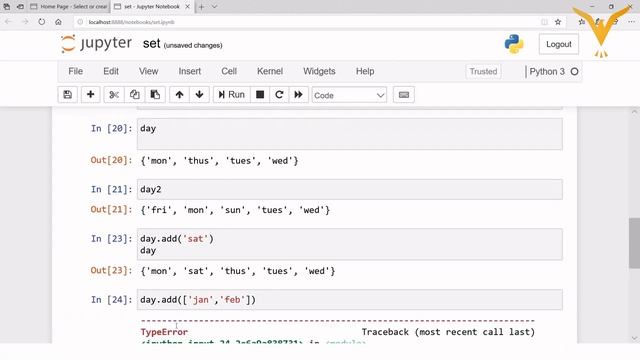The image size is (640, 360).
Task: Open the Cell menu
Action: (x=229, y=71)
